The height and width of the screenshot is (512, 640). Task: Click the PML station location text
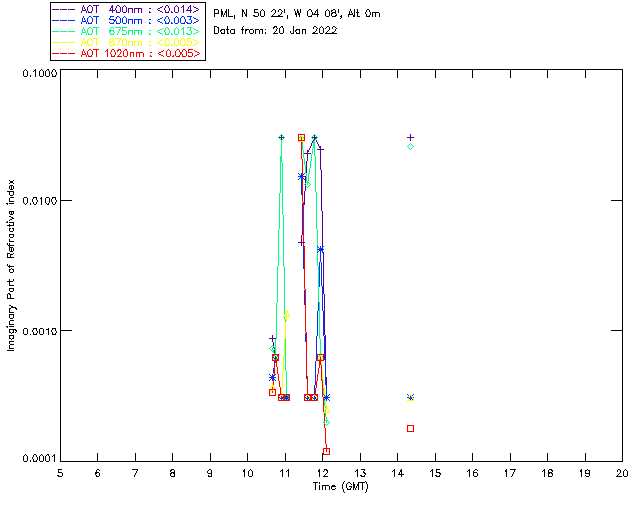297,14
